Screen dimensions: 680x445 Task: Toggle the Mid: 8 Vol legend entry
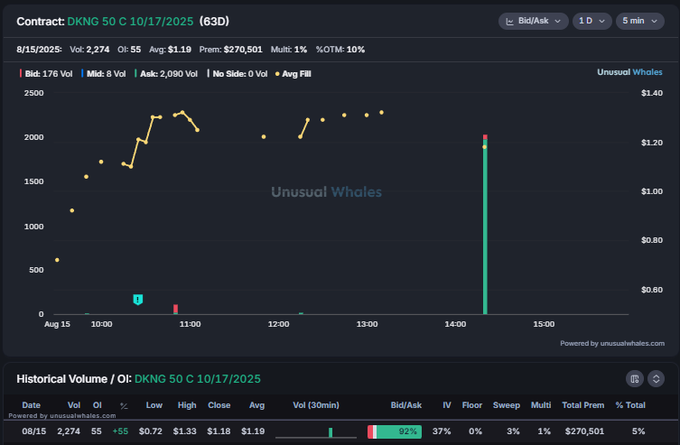(104, 74)
